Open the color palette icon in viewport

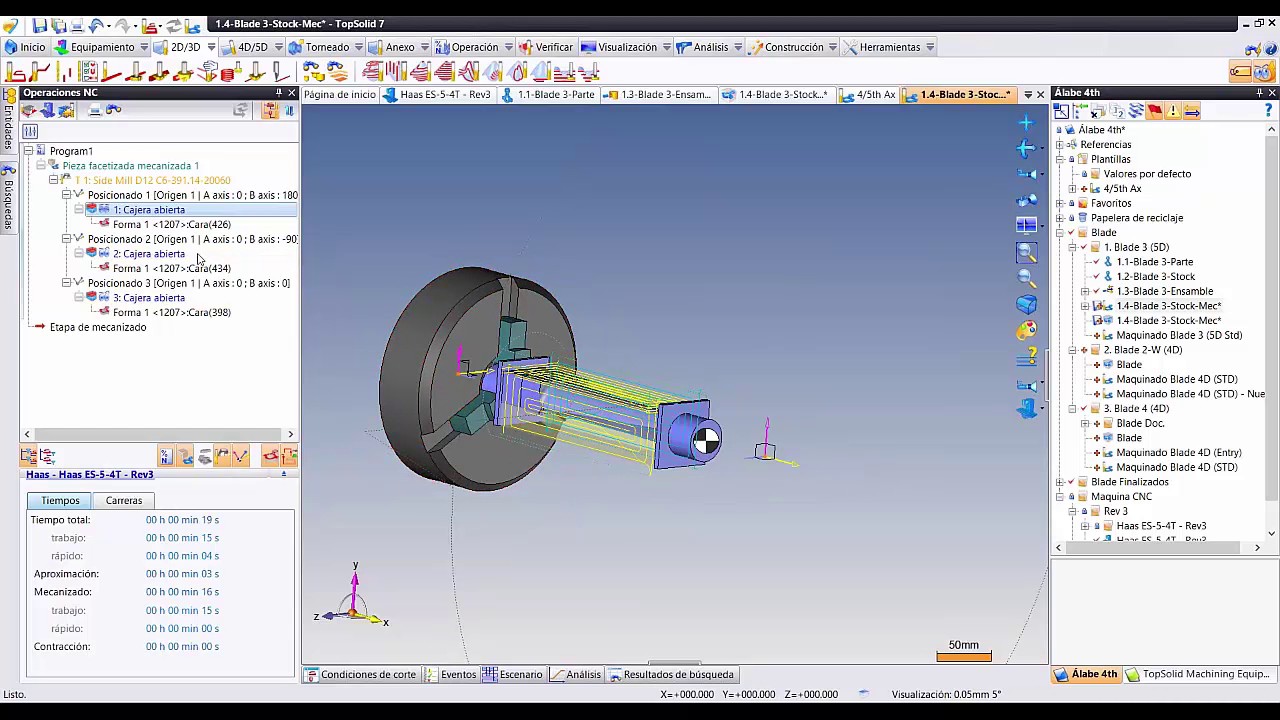click(x=1026, y=331)
